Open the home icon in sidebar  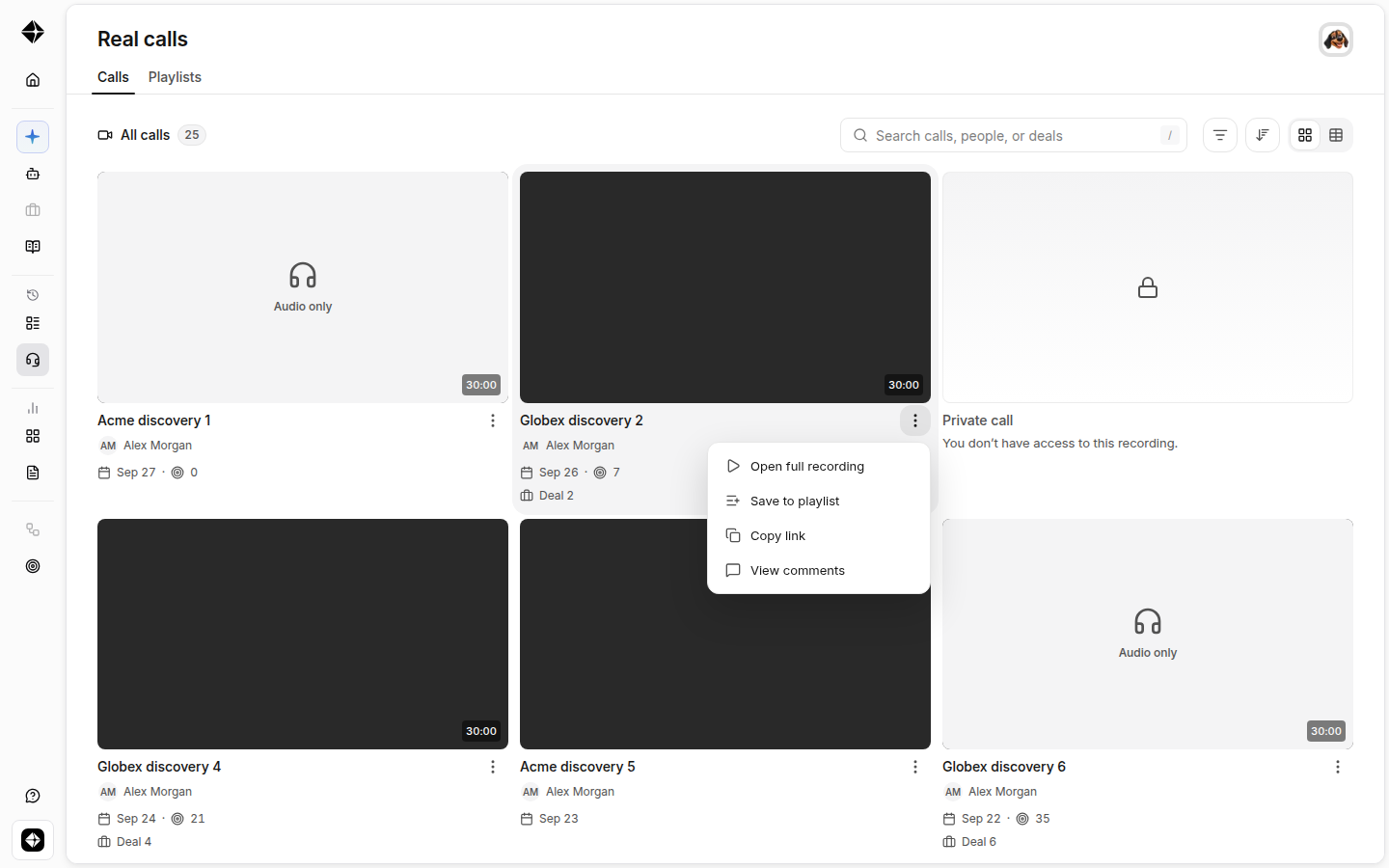33,80
